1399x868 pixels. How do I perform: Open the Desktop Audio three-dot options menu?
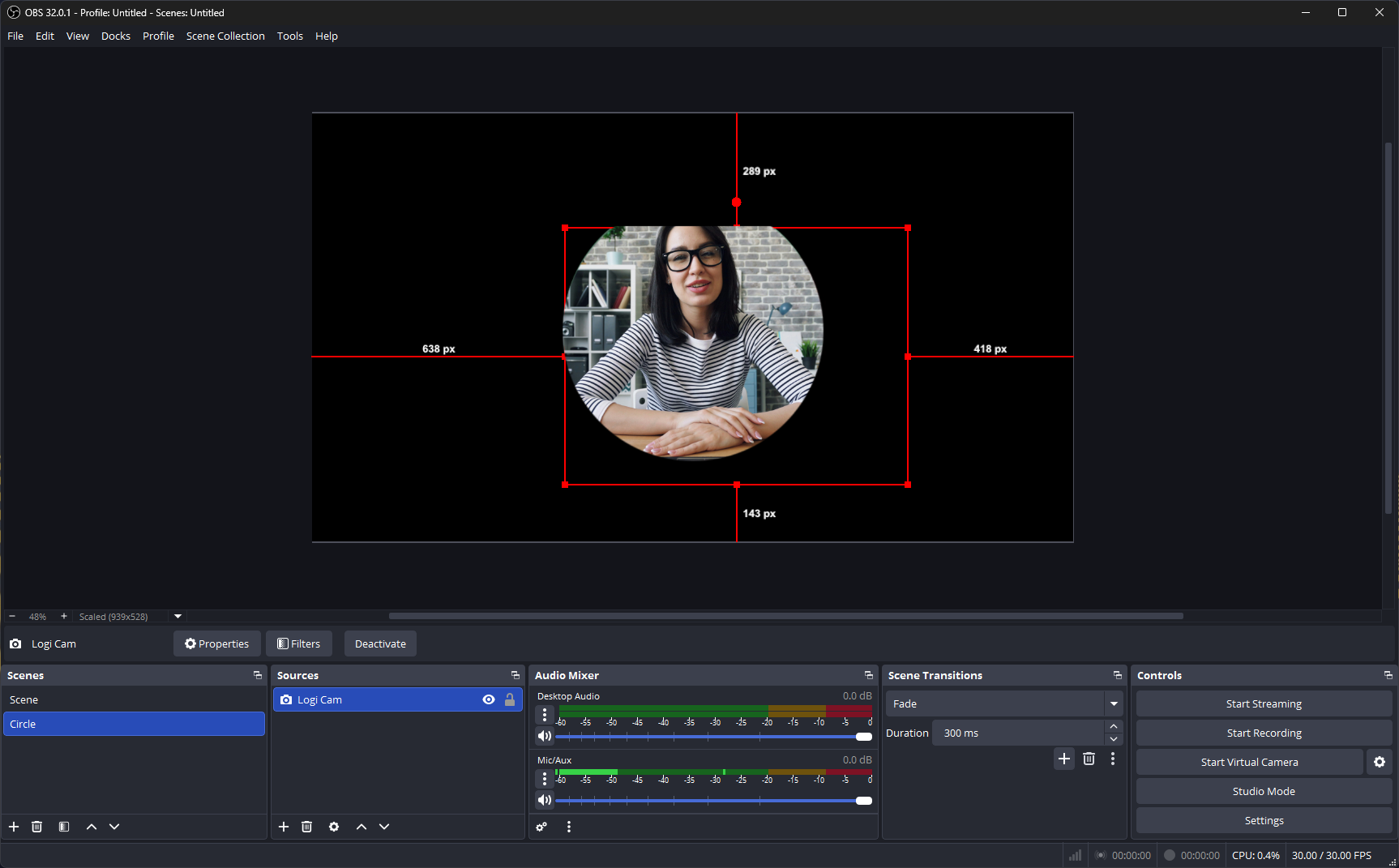[545, 714]
